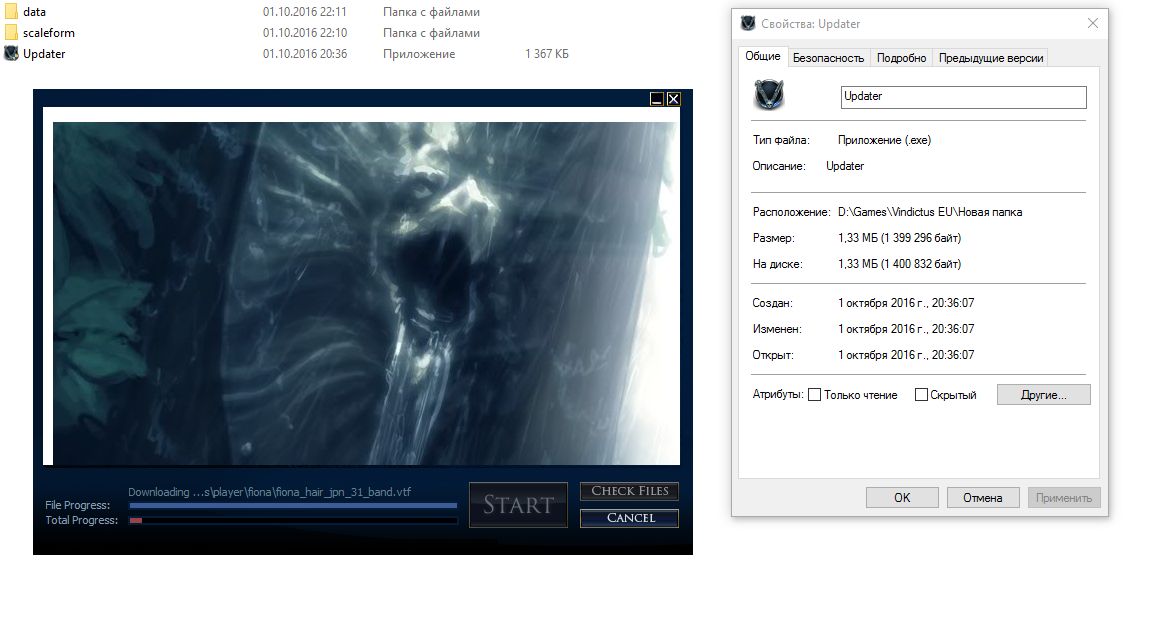The image size is (1173, 619).
Task: Open the Безопасность tab
Action: click(828, 58)
